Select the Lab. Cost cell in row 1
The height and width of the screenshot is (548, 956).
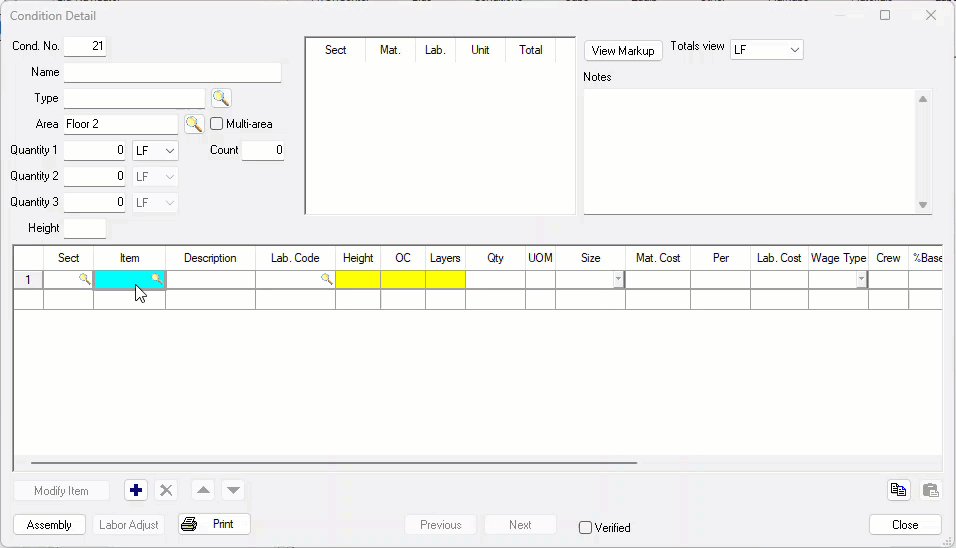click(779, 279)
